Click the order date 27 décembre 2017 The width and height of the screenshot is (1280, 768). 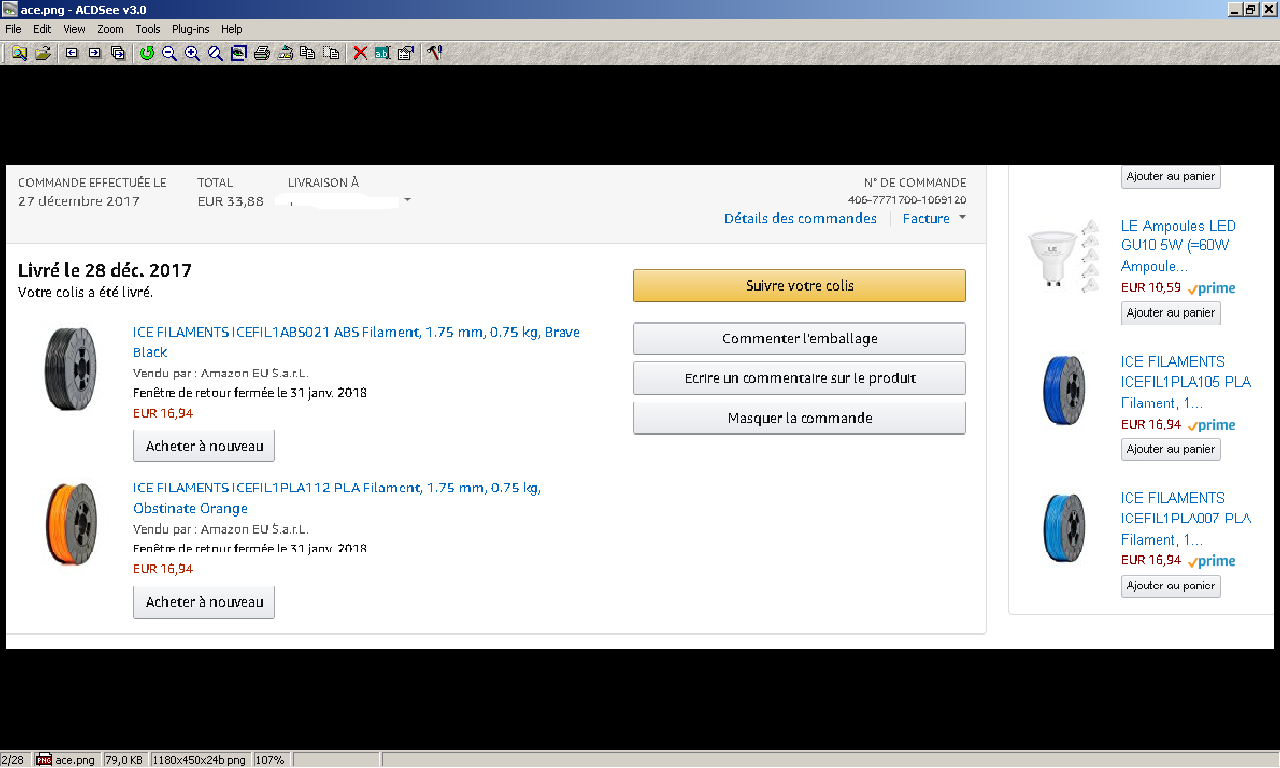79,201
